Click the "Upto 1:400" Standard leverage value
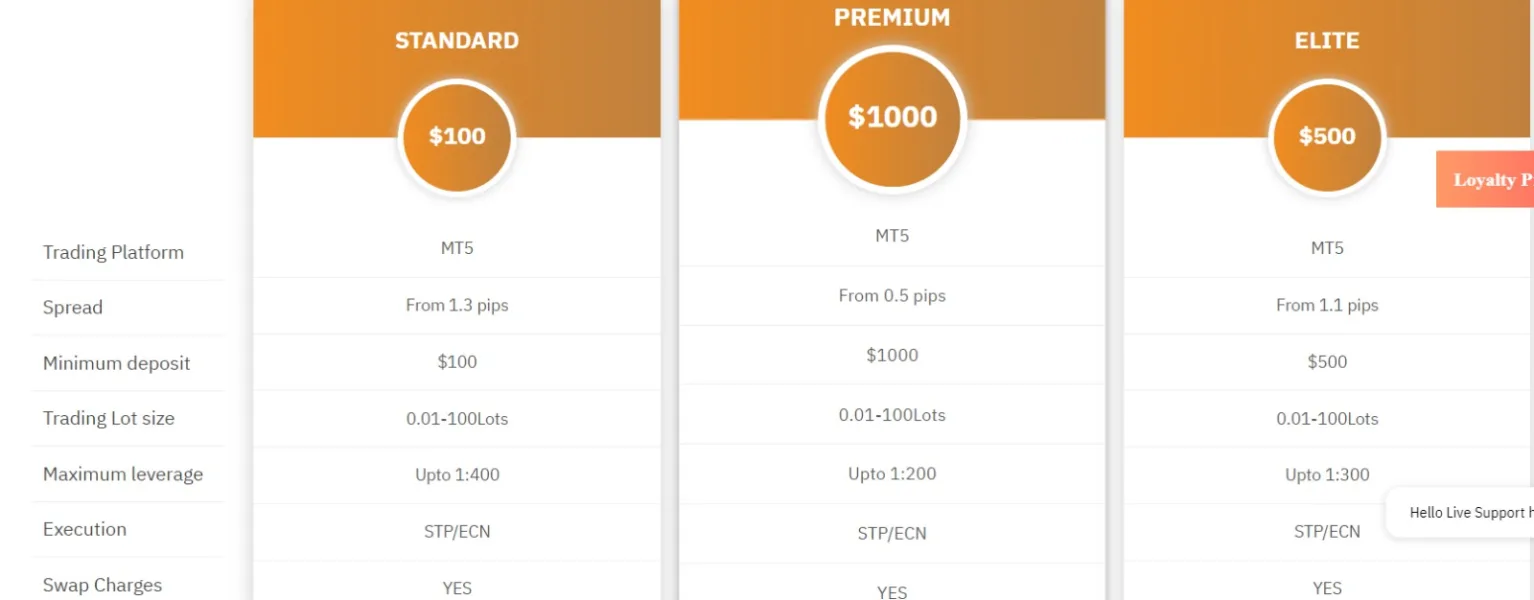This screenshot has height=600, width=1534. [457, 475]
